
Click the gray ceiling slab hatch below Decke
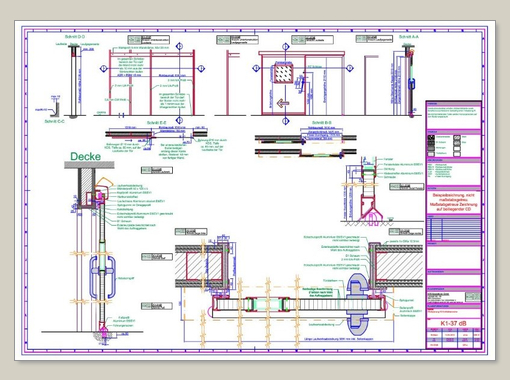pyautogui.click(x=89, y=165)
